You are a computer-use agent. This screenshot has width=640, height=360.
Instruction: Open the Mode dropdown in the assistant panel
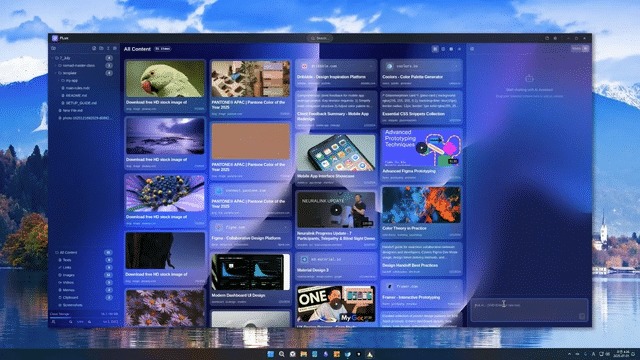580,49
